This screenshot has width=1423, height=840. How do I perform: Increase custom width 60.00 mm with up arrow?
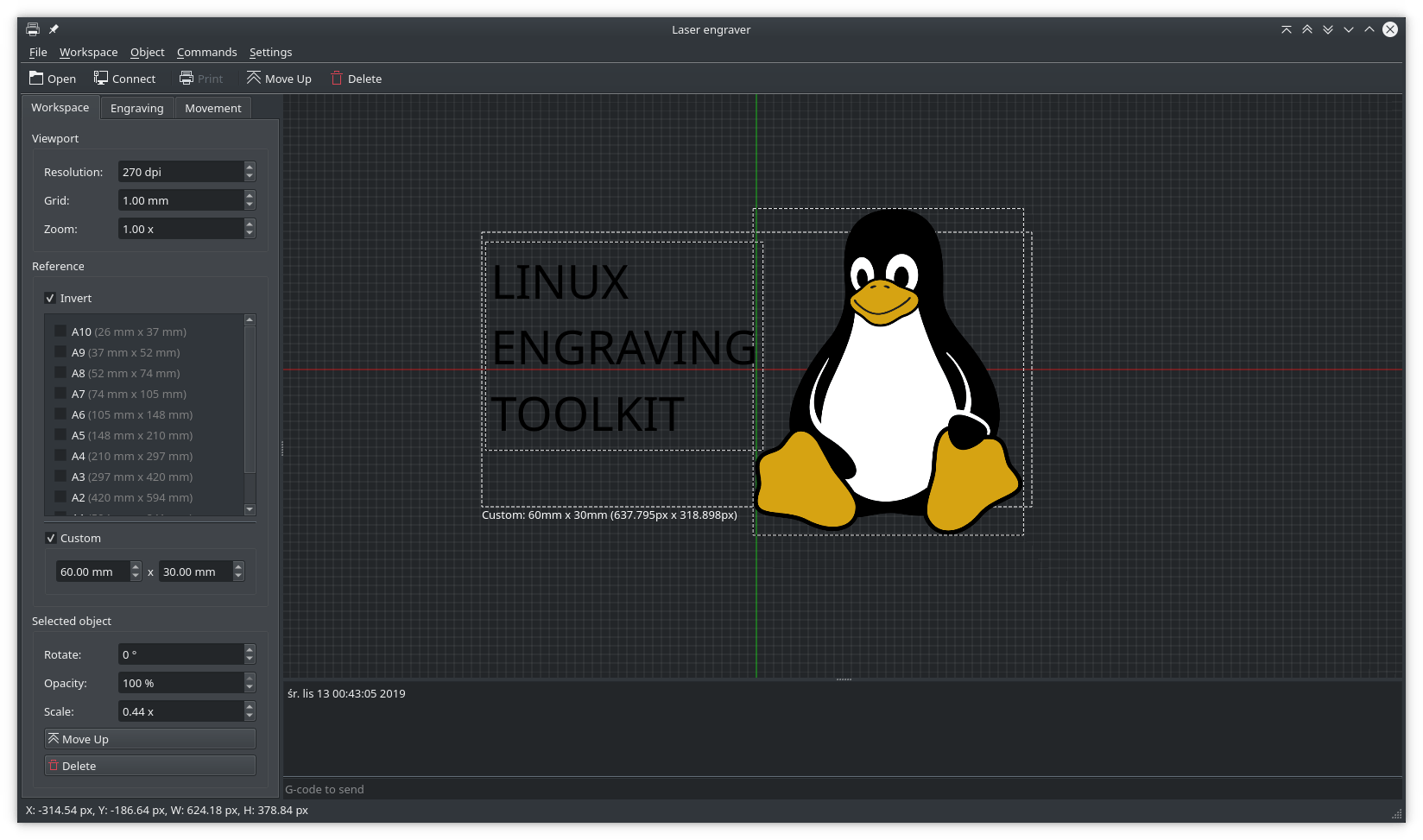[136, 566]
